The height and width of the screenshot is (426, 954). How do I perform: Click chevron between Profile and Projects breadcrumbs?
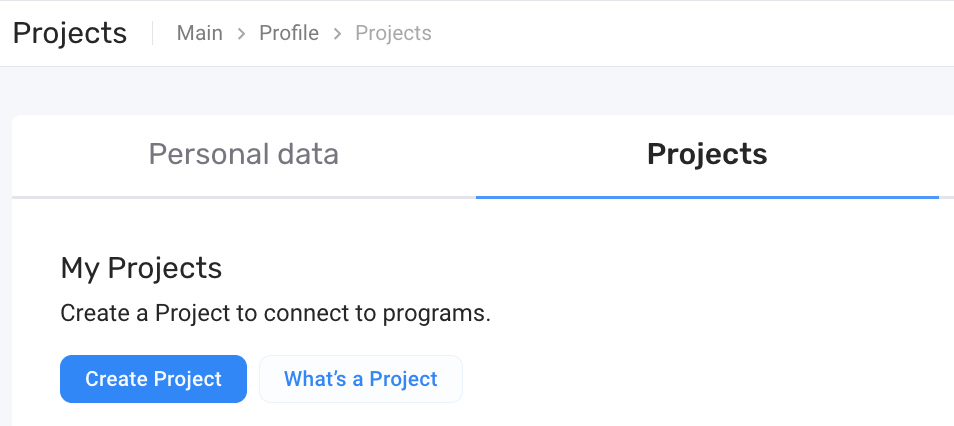click(x=337, y=34)
